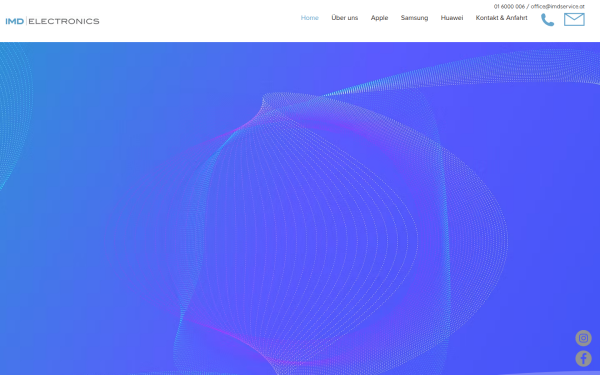Image resolution: width=600 pixels, height=375 pixels.
Task: Click the phone call icon
Action: [547, 20]
